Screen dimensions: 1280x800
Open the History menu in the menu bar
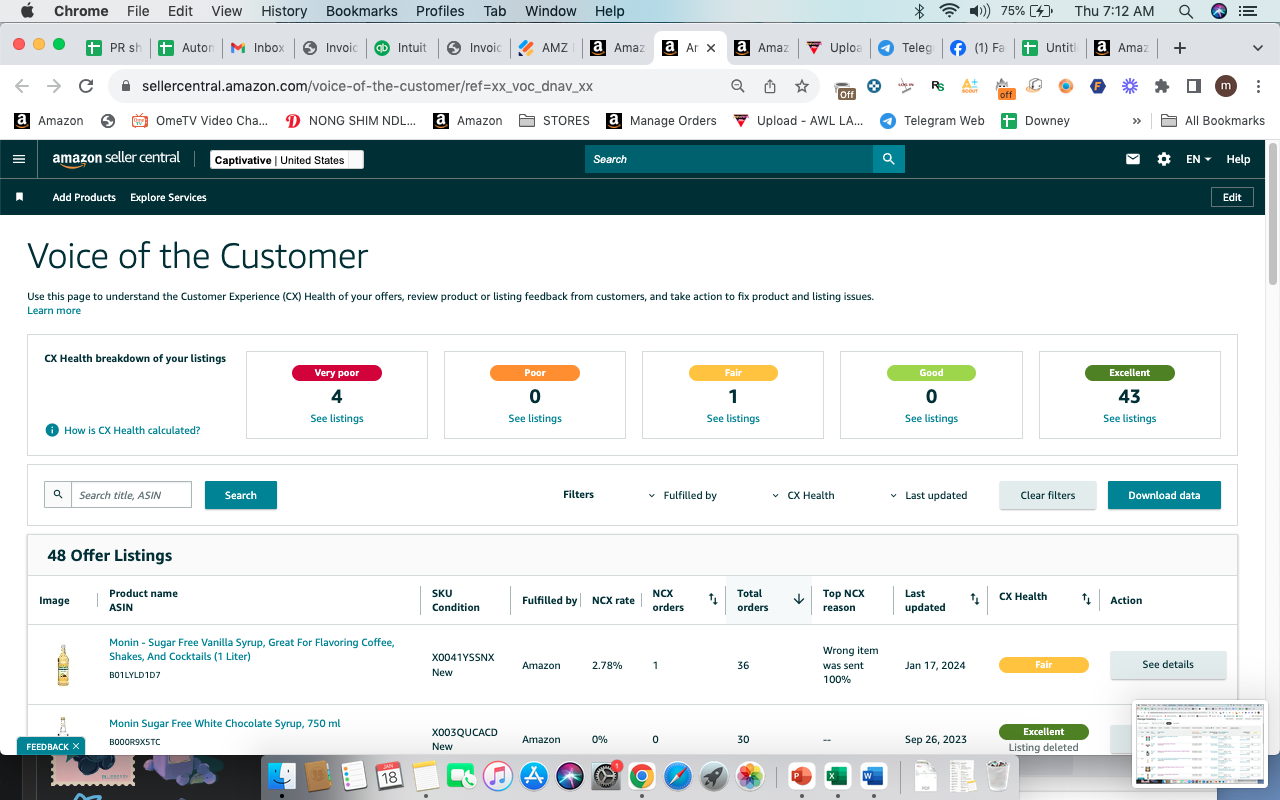coord(284,11)
